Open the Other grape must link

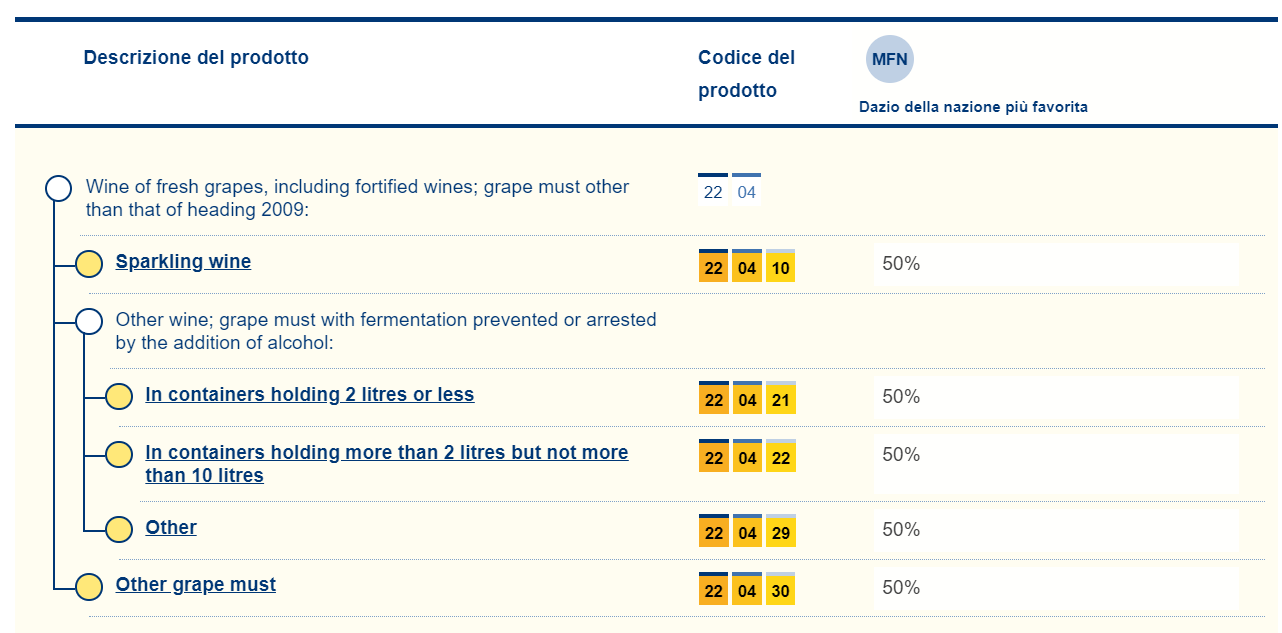coord(196,585)
